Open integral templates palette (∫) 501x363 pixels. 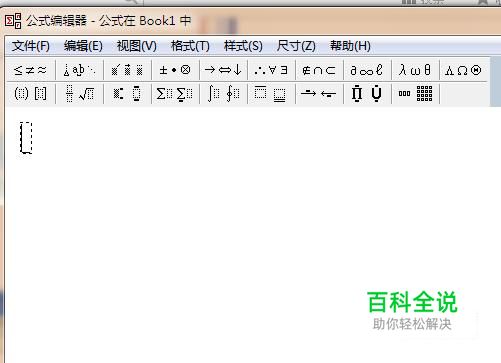coord(223,94)
